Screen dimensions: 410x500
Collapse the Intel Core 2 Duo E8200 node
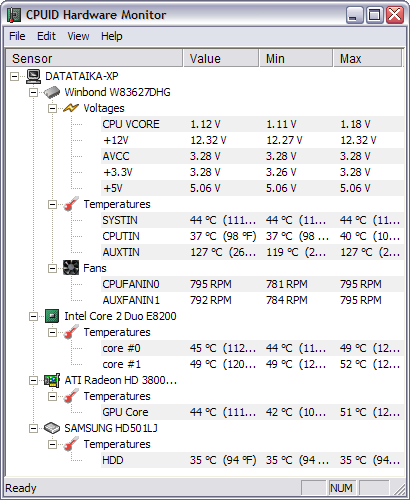pyautogui.click(x=33, y=316)
